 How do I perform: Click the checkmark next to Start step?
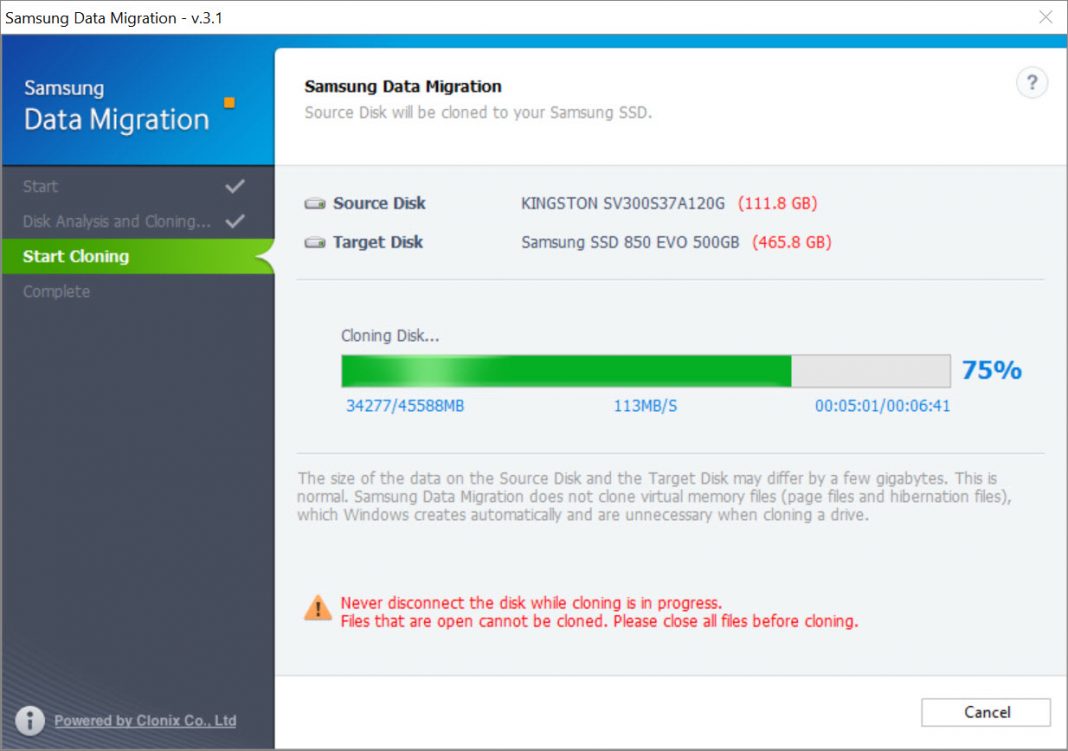click(235, 186)
